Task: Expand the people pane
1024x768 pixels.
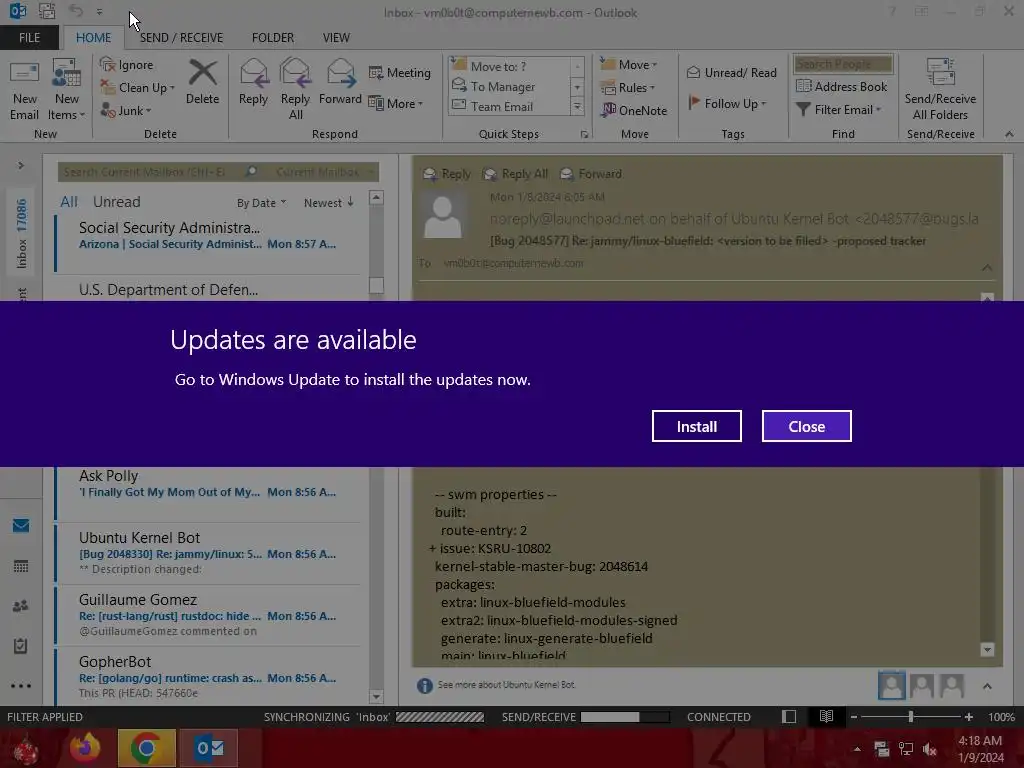Action: click(987, 686)
